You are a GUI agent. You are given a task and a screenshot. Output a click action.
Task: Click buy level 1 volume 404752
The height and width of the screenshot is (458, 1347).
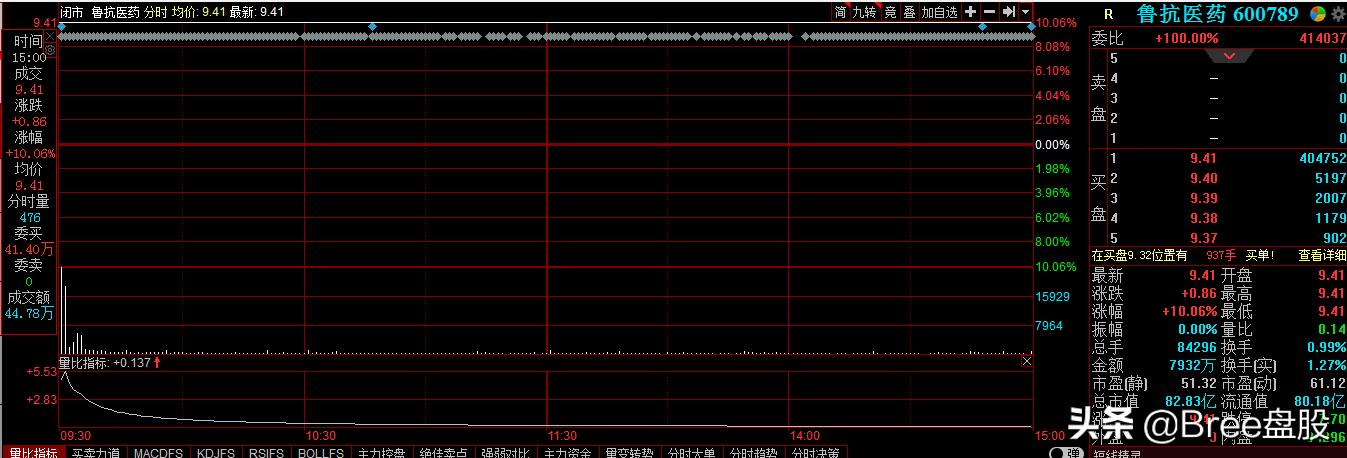[1324, 158]
